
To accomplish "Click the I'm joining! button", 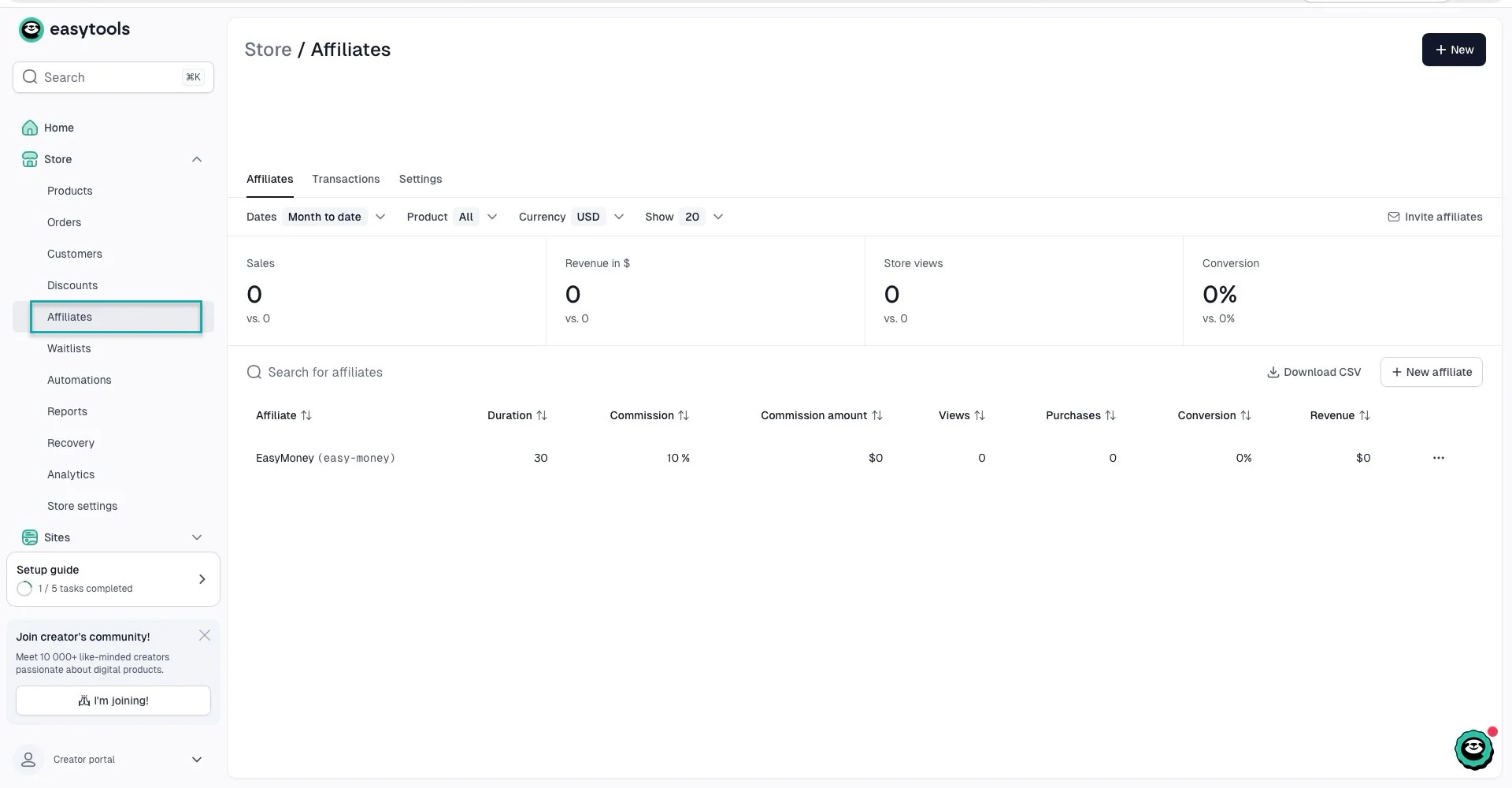I will click(113, 701).
